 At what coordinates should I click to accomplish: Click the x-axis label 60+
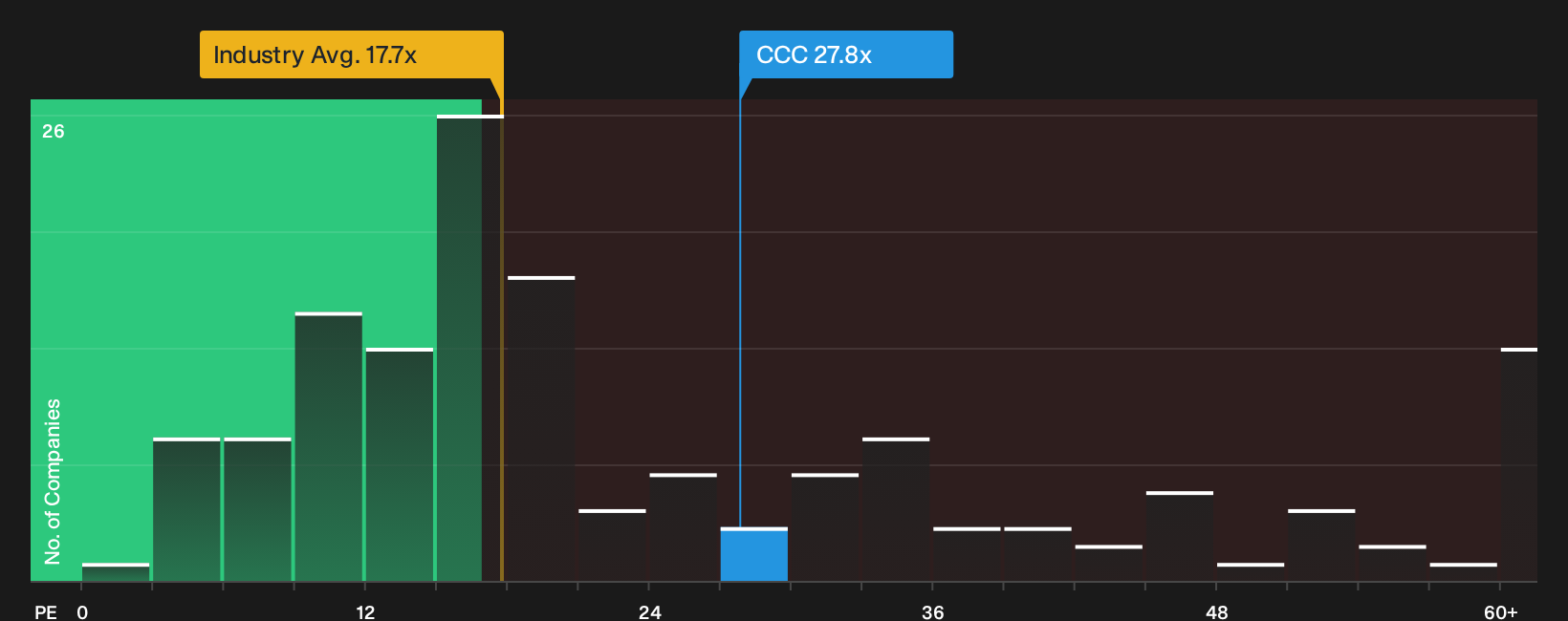pyautogui.click(x=1500, y=611)
